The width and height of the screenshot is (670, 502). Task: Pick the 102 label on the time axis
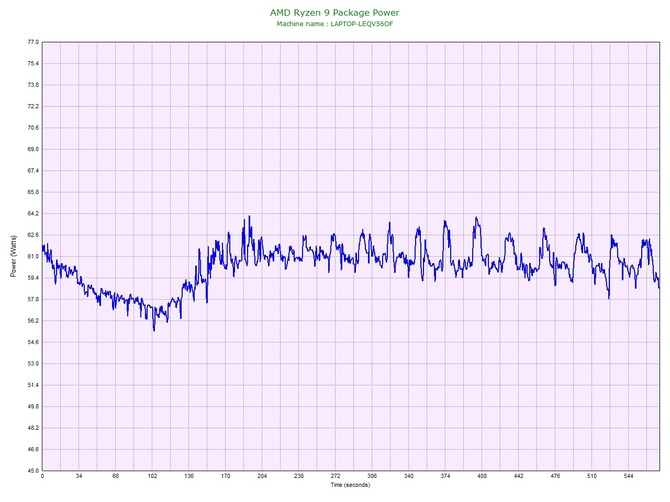tap(153, 476)
